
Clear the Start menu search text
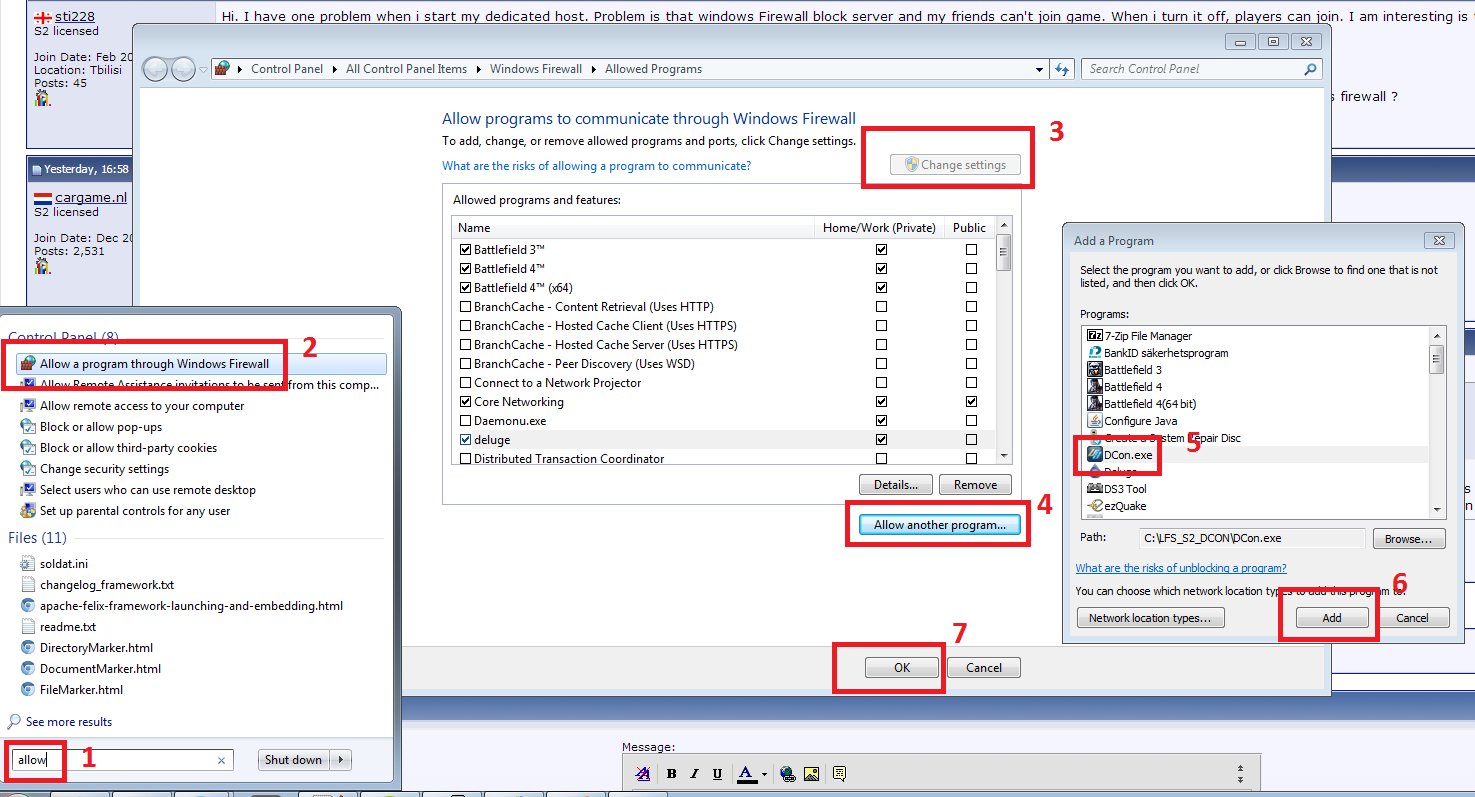click(222, 761)
